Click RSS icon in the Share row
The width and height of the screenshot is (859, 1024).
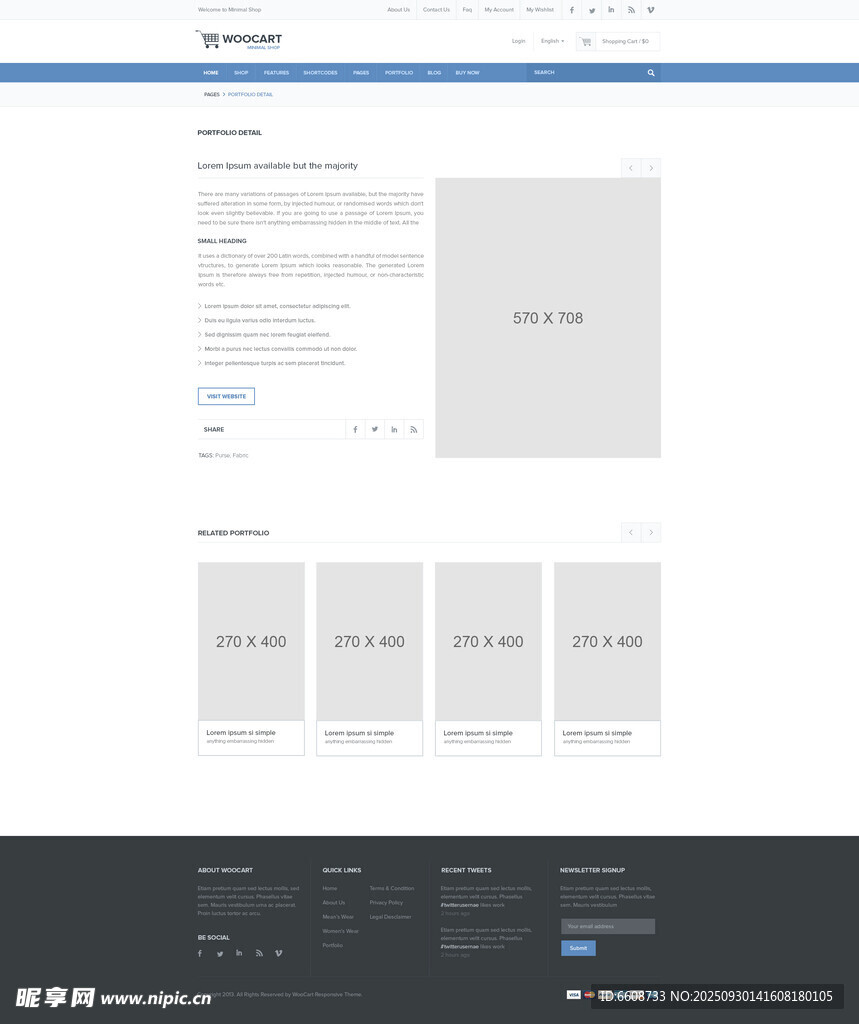[x=413, y=429]
